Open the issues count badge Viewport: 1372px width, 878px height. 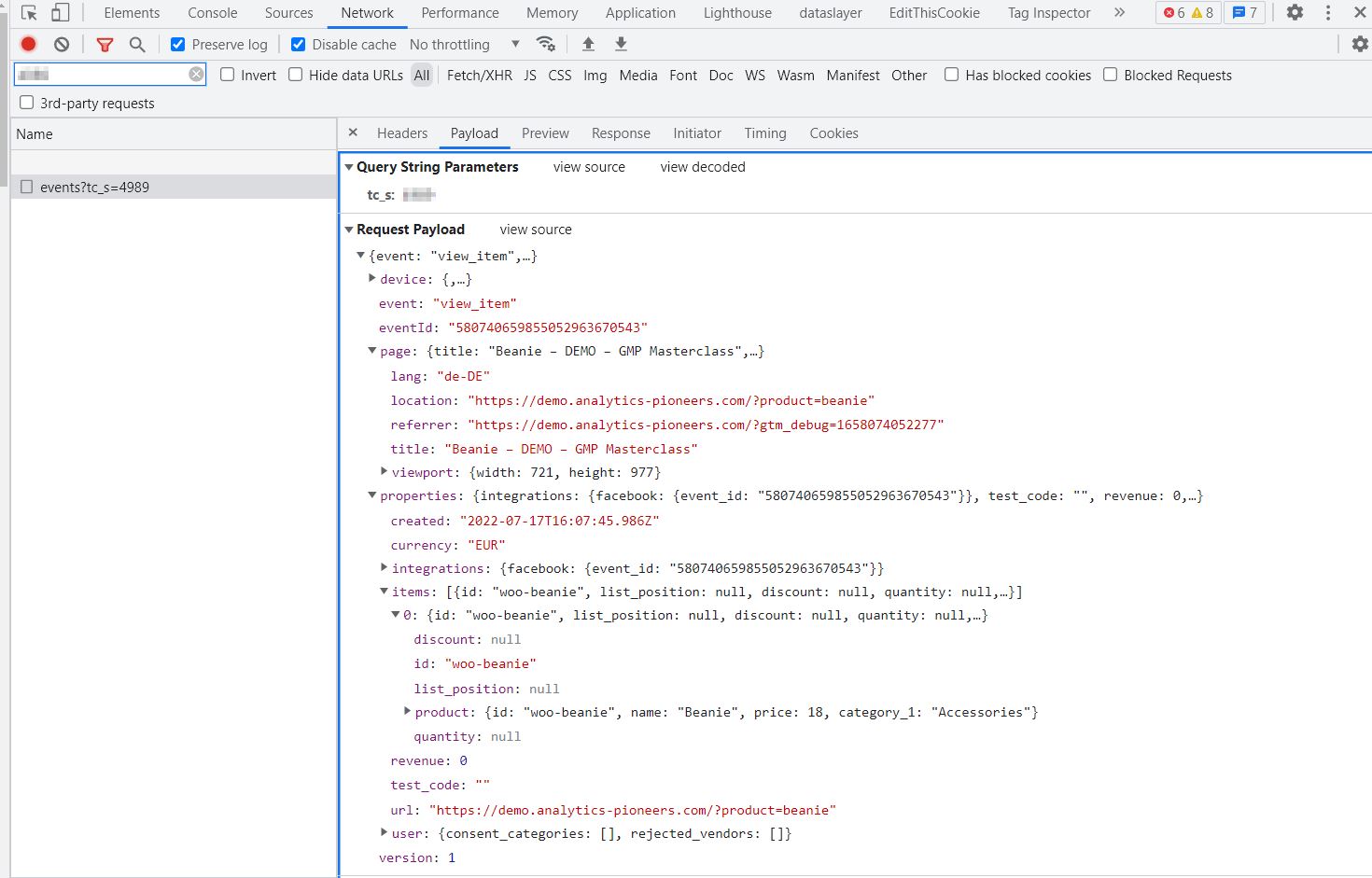click(x=1245, y=13)
